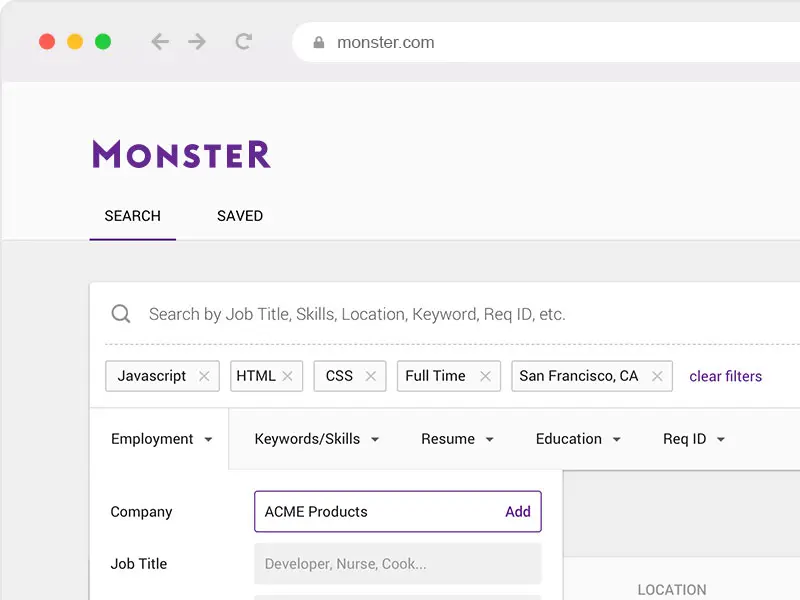Click the browser forward arrow
The image size is (800, 600).
197,42
